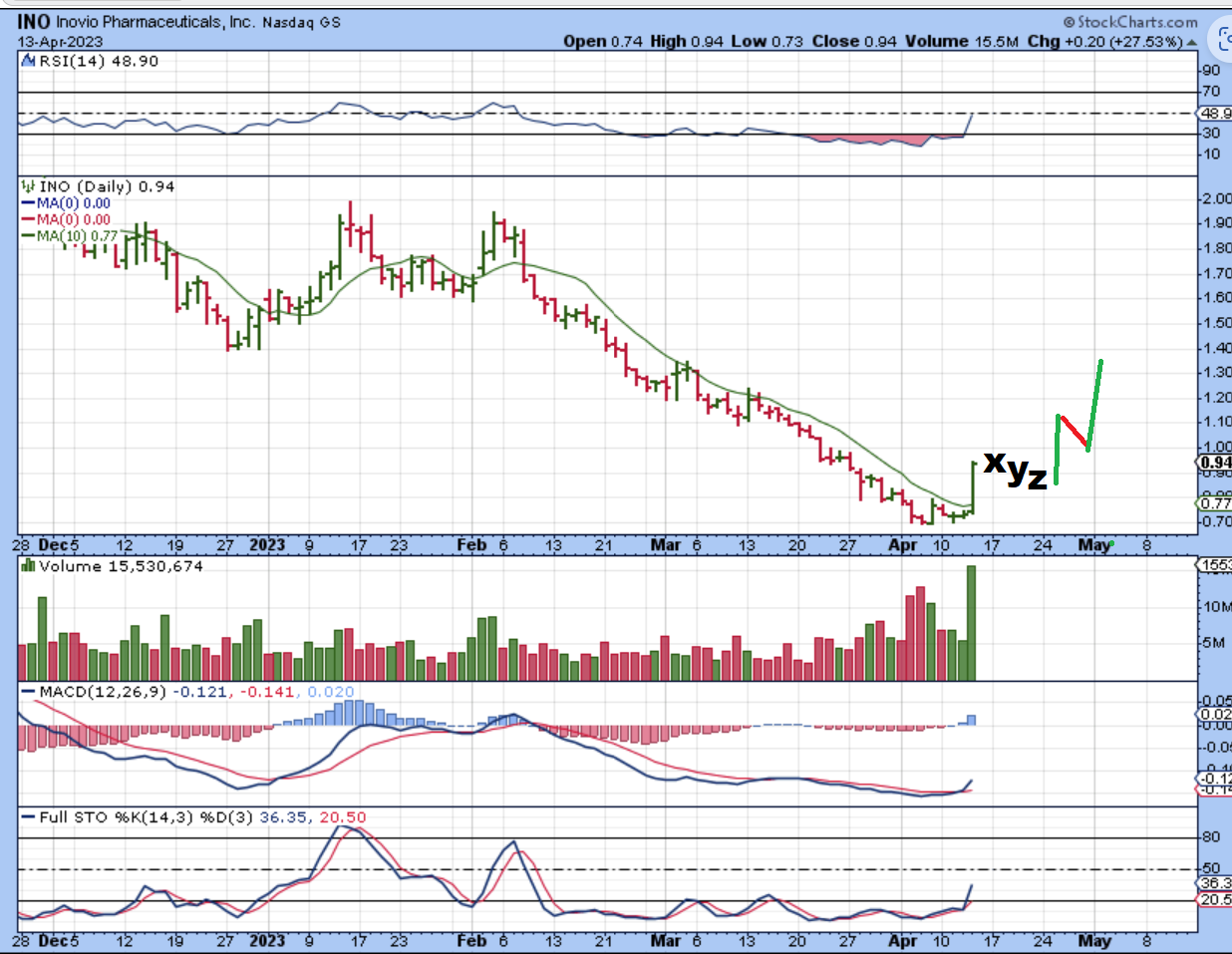Click the 90 label on the RSI axis

coord(1211,70)
